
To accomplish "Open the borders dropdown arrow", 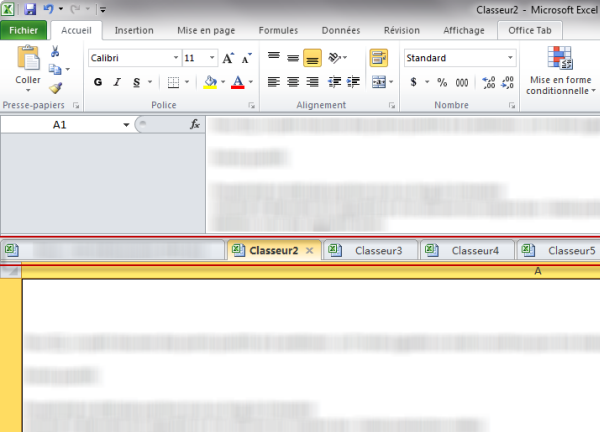I will [187, 82].
